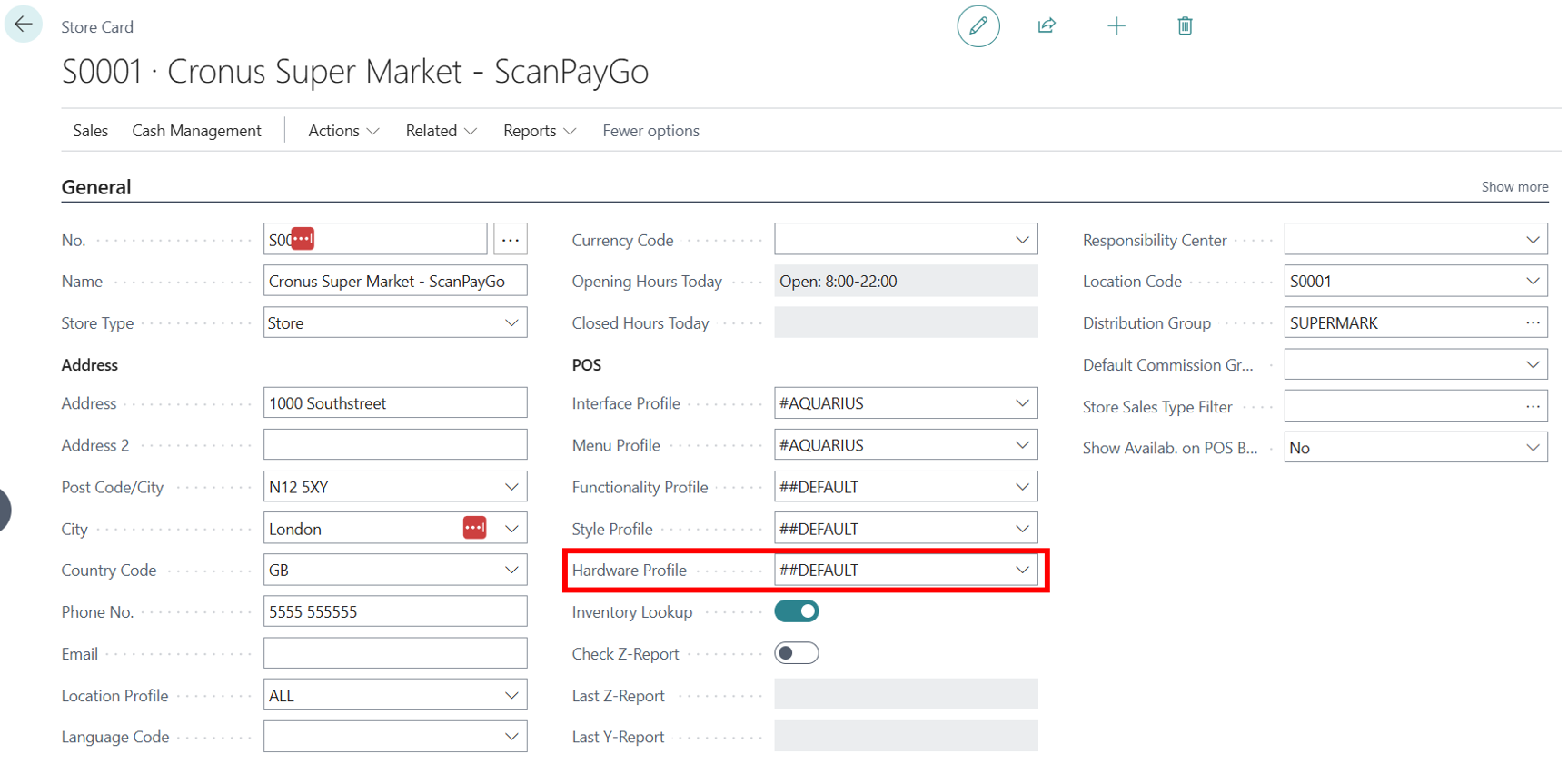Click the ellipsis button beside No. field
Viewport: 1568px width, 764px height.
pyautogui.click(x=511, y=240)
